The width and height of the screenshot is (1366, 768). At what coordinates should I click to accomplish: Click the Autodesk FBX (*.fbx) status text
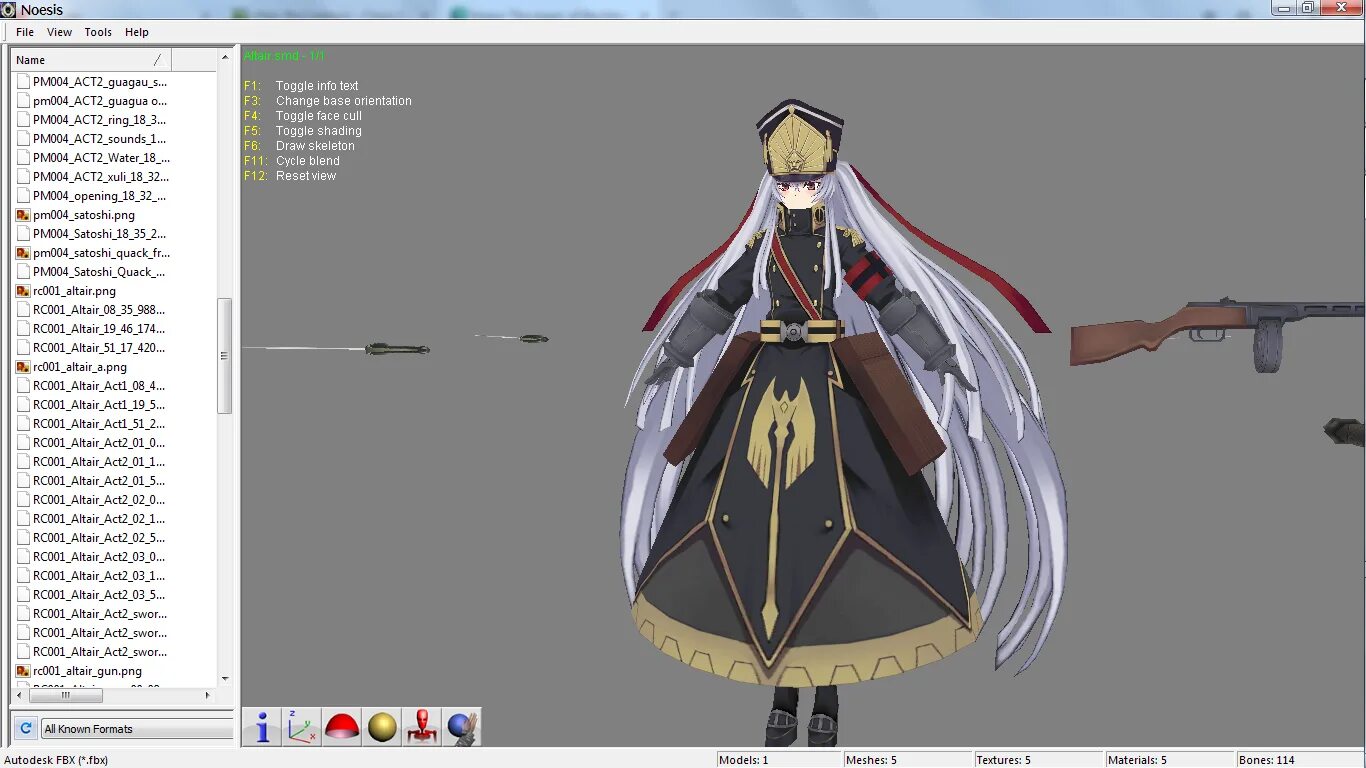[x=56, y=760]
